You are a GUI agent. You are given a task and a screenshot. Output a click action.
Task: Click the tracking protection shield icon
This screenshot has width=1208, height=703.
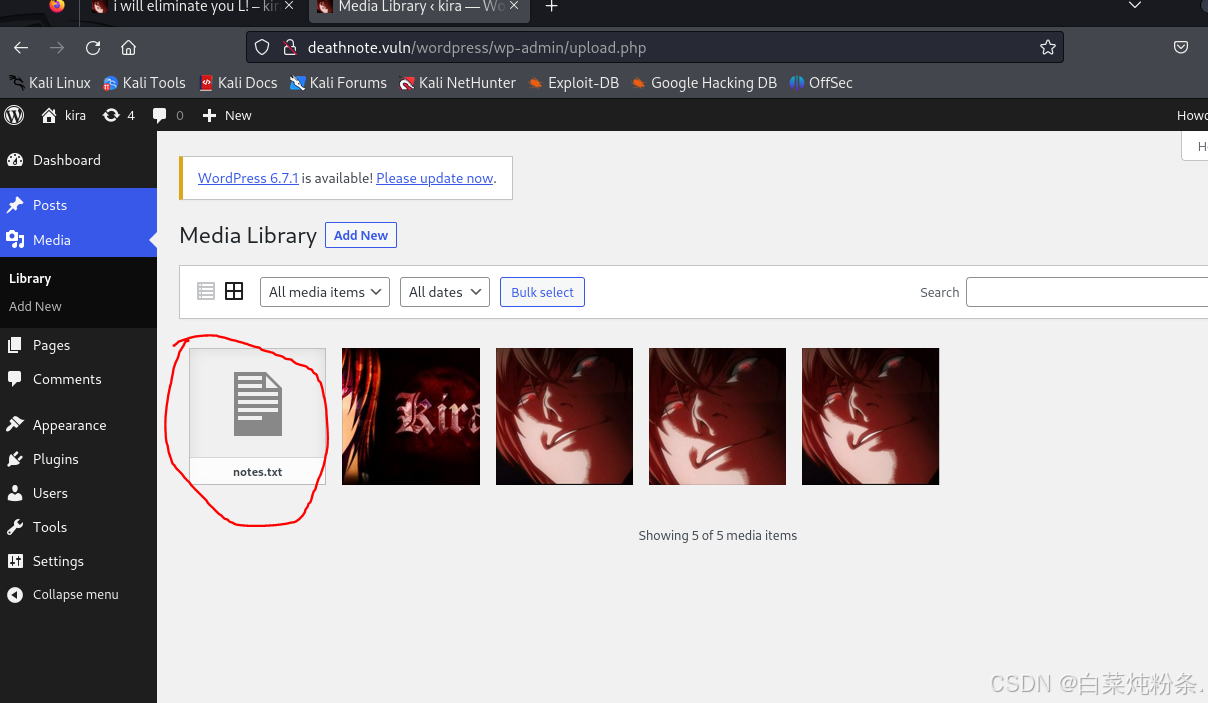[262, 47]
